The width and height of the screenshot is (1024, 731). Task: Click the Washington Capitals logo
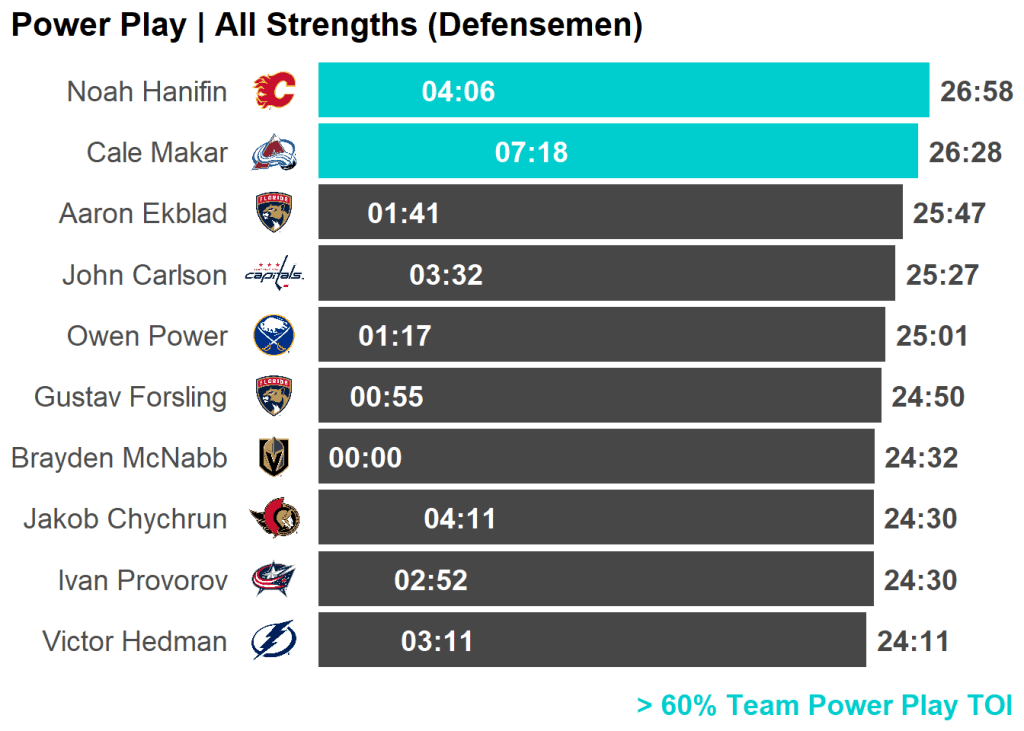[274, 274]
